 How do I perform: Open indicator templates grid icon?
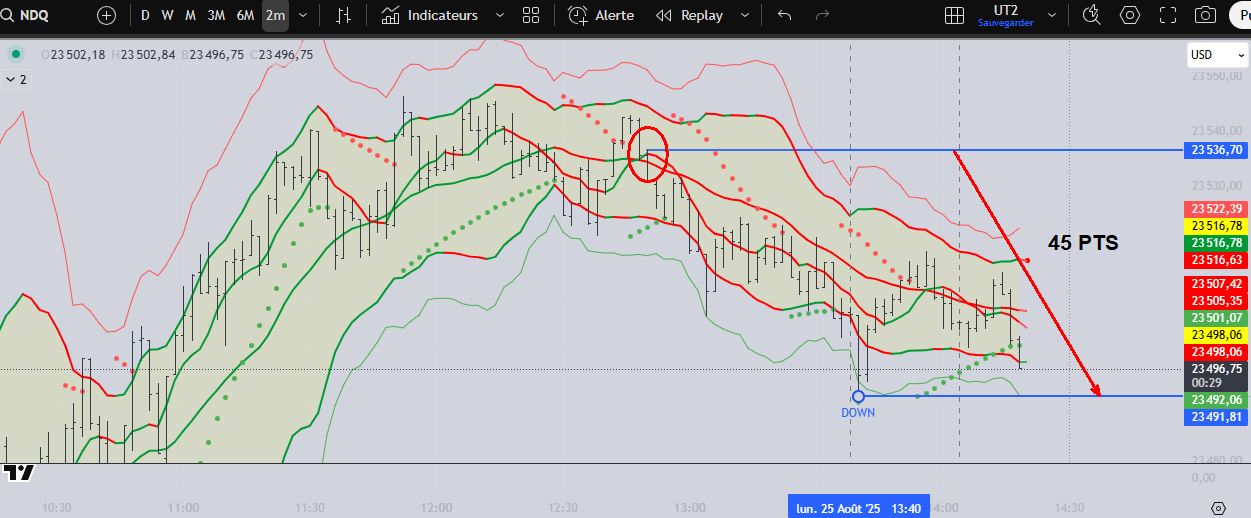pos(531,15)
